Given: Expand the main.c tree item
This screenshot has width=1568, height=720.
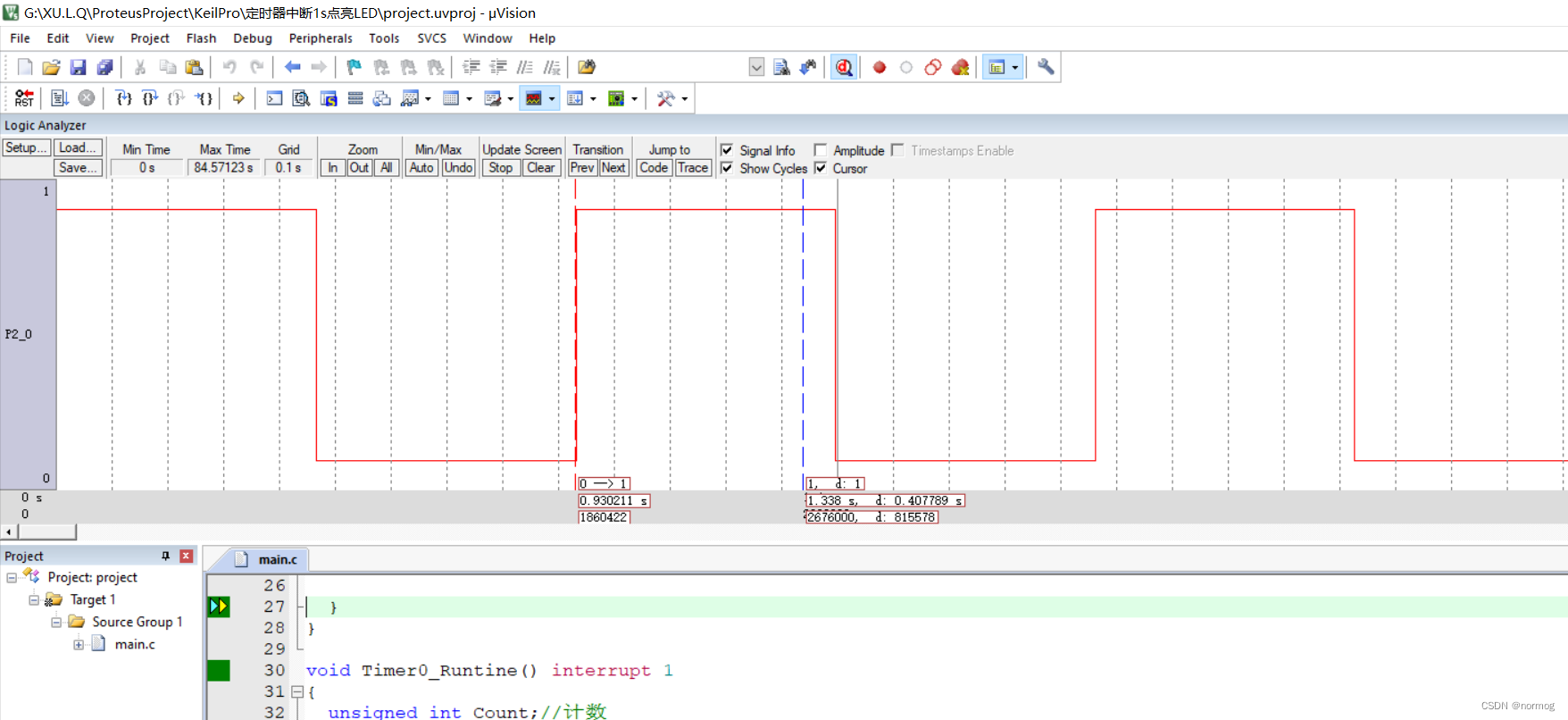Looking at the screenshot, I should (79, 644).
